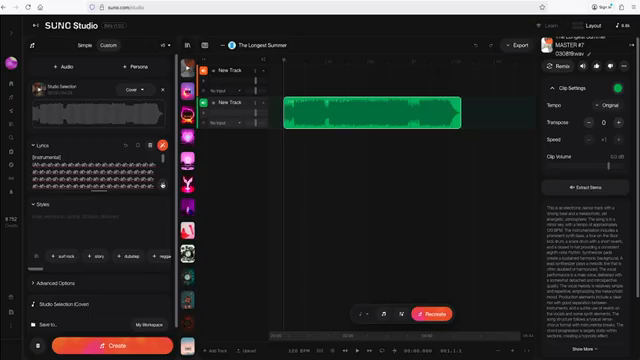Viewport: 640px width, 360px height.
Task: Open the note dropdown left of Recreate
Action: click(363, 314)
